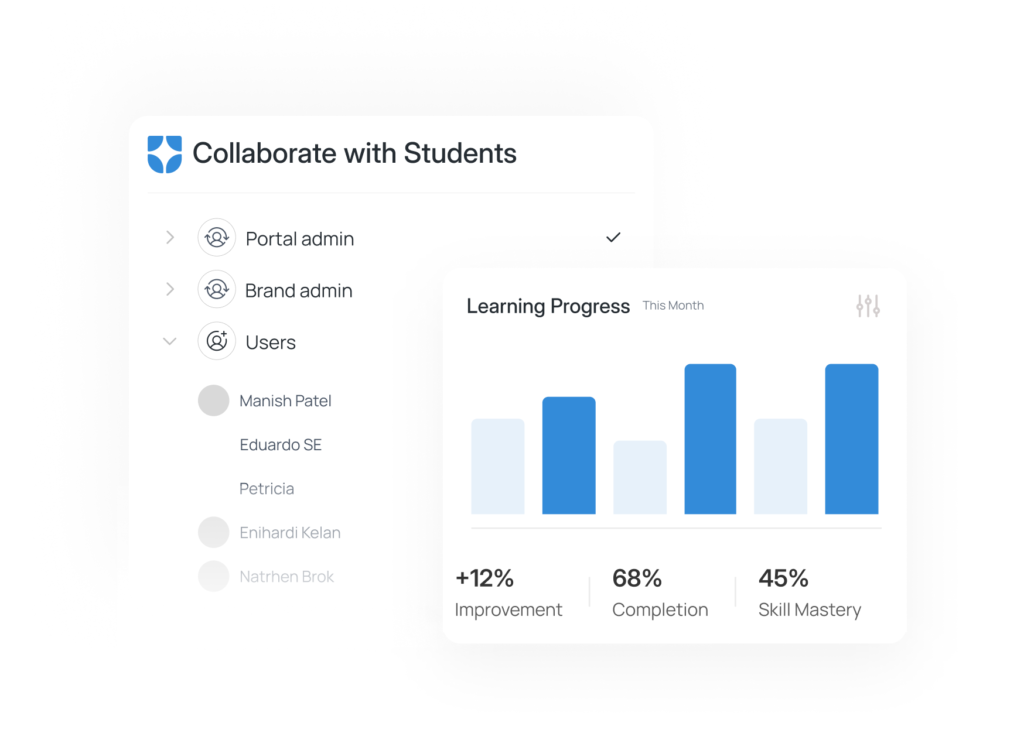
Task: Click the Manish Patel name
Action: 285,400
